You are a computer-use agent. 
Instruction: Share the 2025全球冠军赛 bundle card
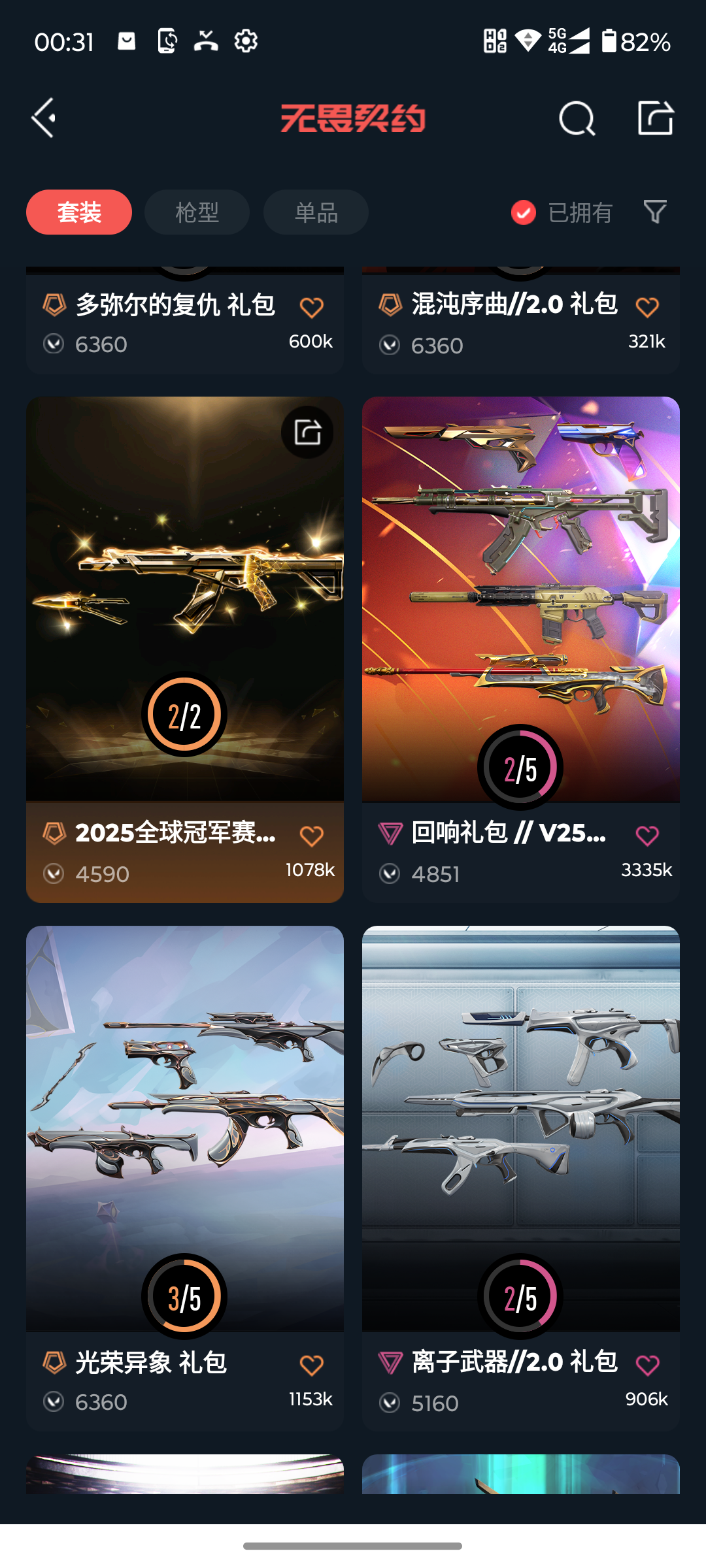pos(308,432)
